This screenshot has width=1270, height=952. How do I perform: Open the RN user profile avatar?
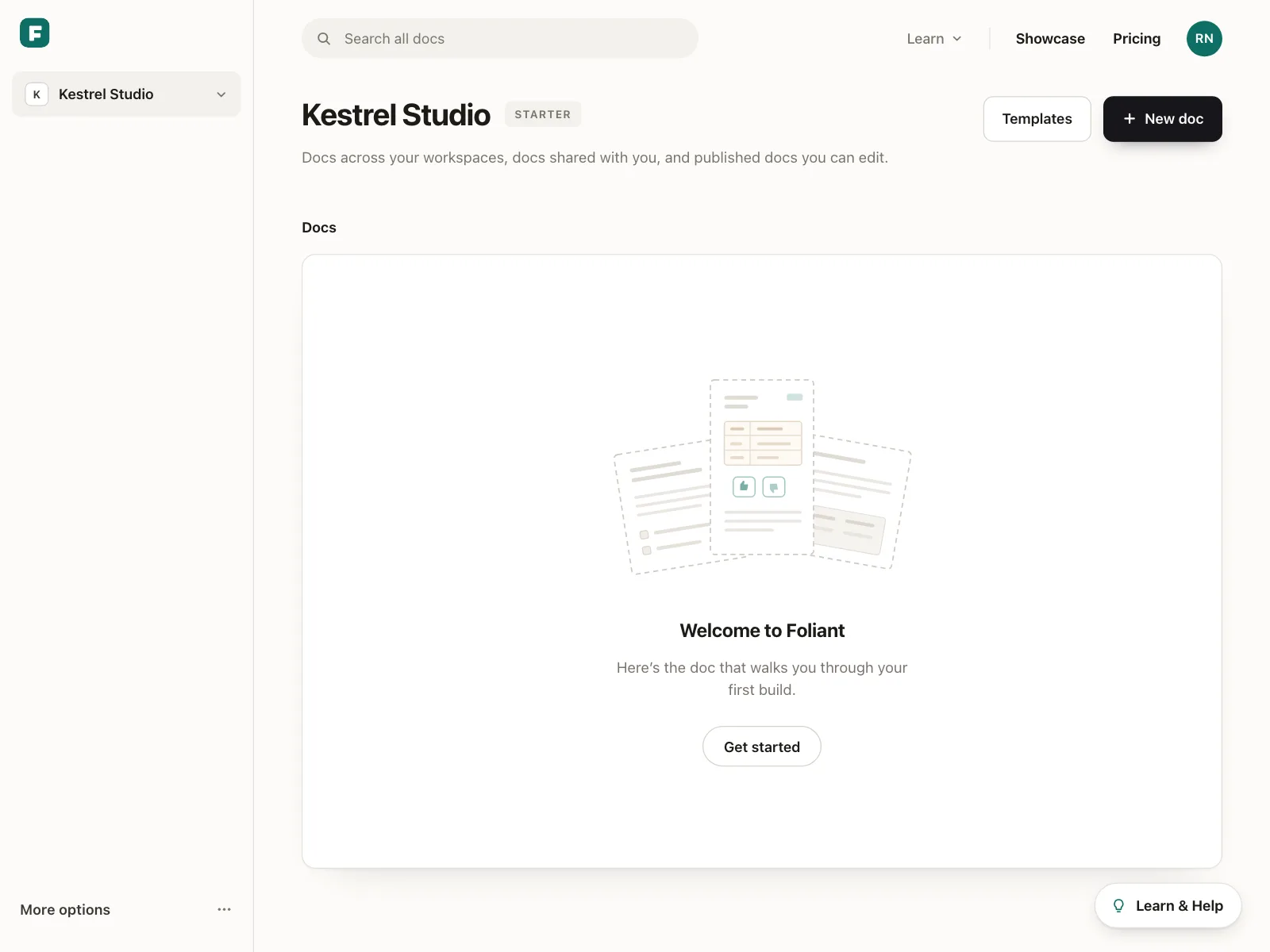point(1204,39)
